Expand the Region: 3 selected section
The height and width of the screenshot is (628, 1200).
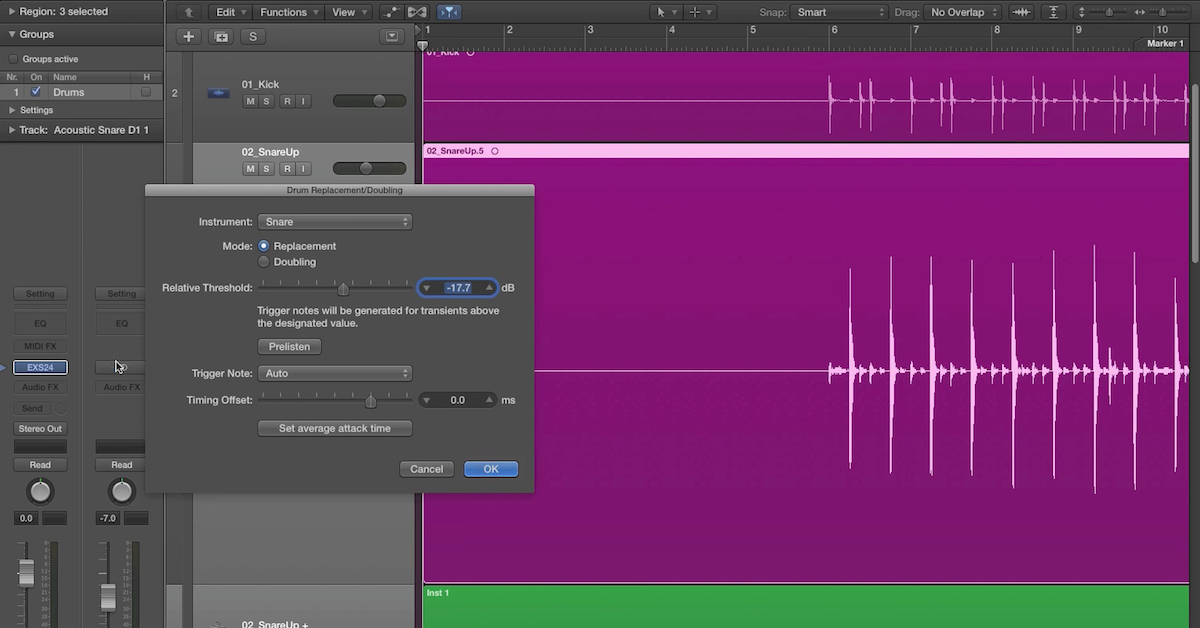coord(12,12)
